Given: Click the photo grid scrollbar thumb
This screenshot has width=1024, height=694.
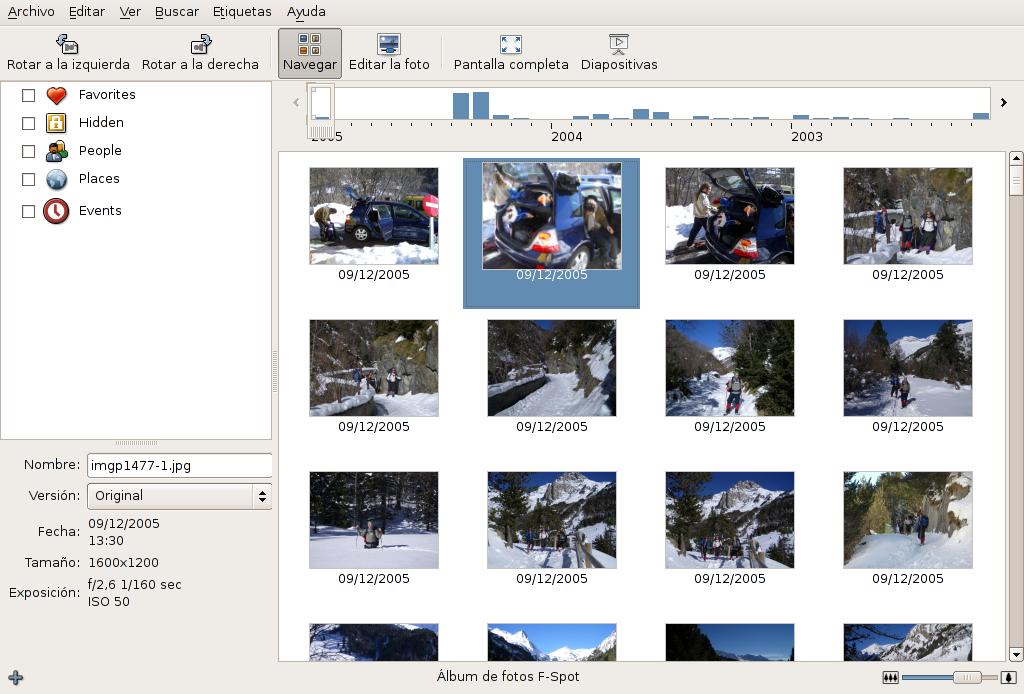Looking at the screenshot, I should 1016,181.
